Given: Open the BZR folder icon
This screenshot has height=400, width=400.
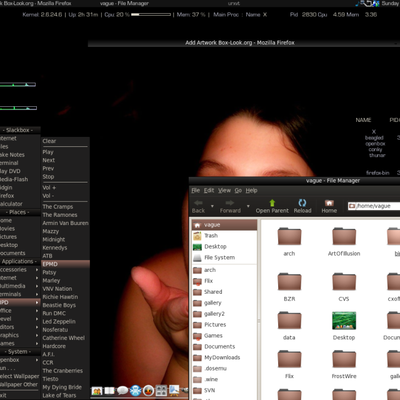Looking at the screenshot, I should (289, 282).
